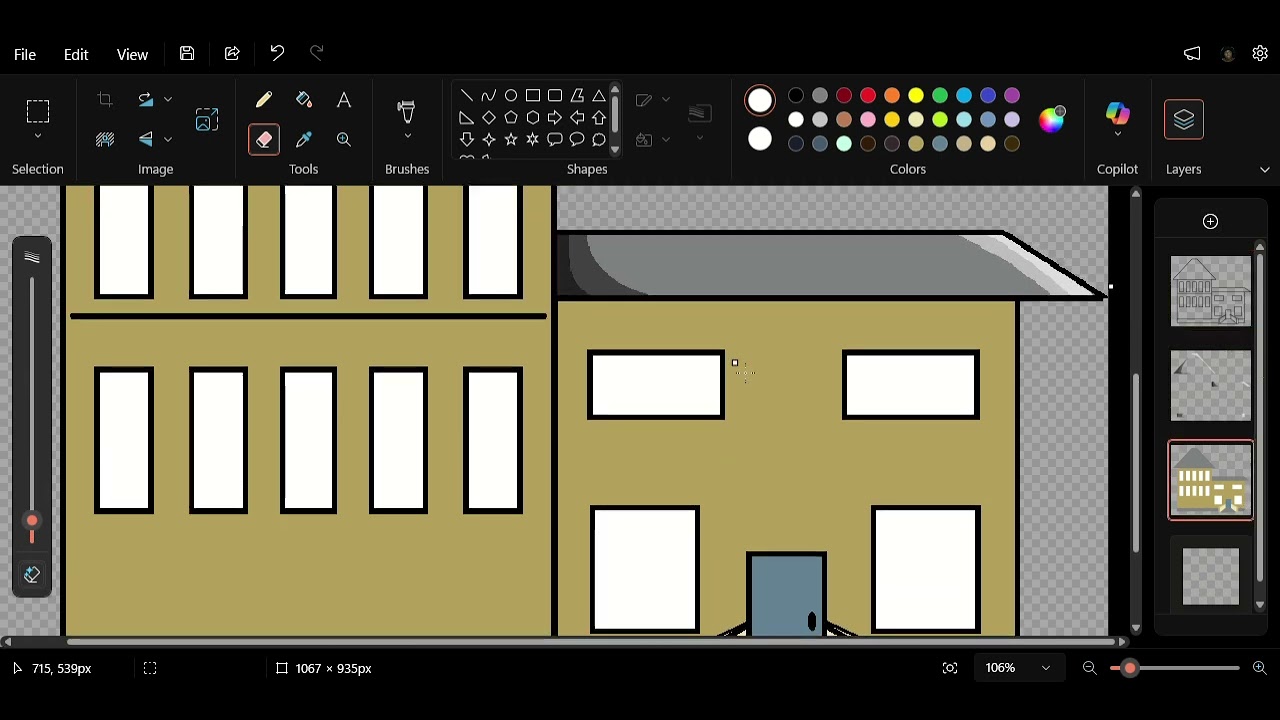Image resolution: width=1280 pixels, height=720 pixels.
Task: Collapse the ribbon with the chevron
Action: (1265, 170)
